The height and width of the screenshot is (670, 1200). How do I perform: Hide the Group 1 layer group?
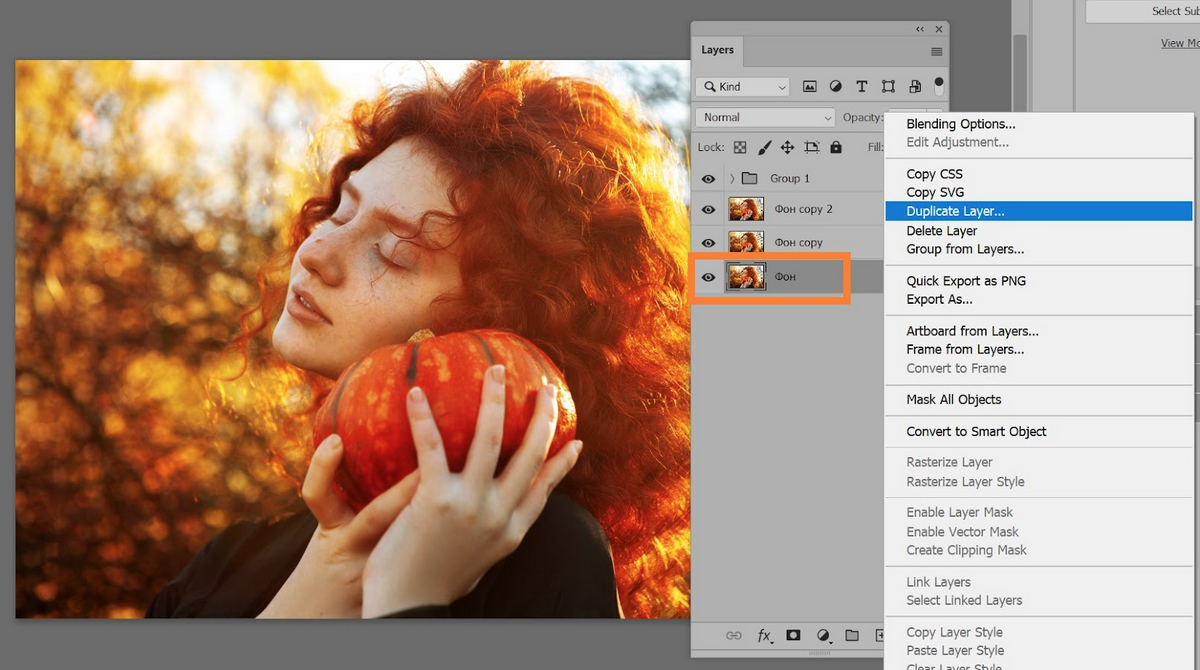coord(708,178)
